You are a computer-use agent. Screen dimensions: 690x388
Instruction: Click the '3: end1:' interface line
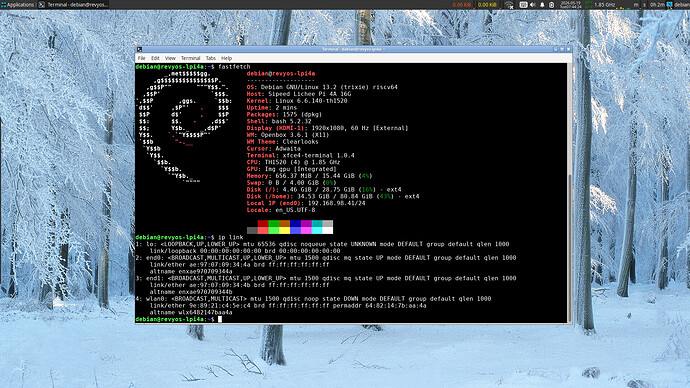(326, 278)
